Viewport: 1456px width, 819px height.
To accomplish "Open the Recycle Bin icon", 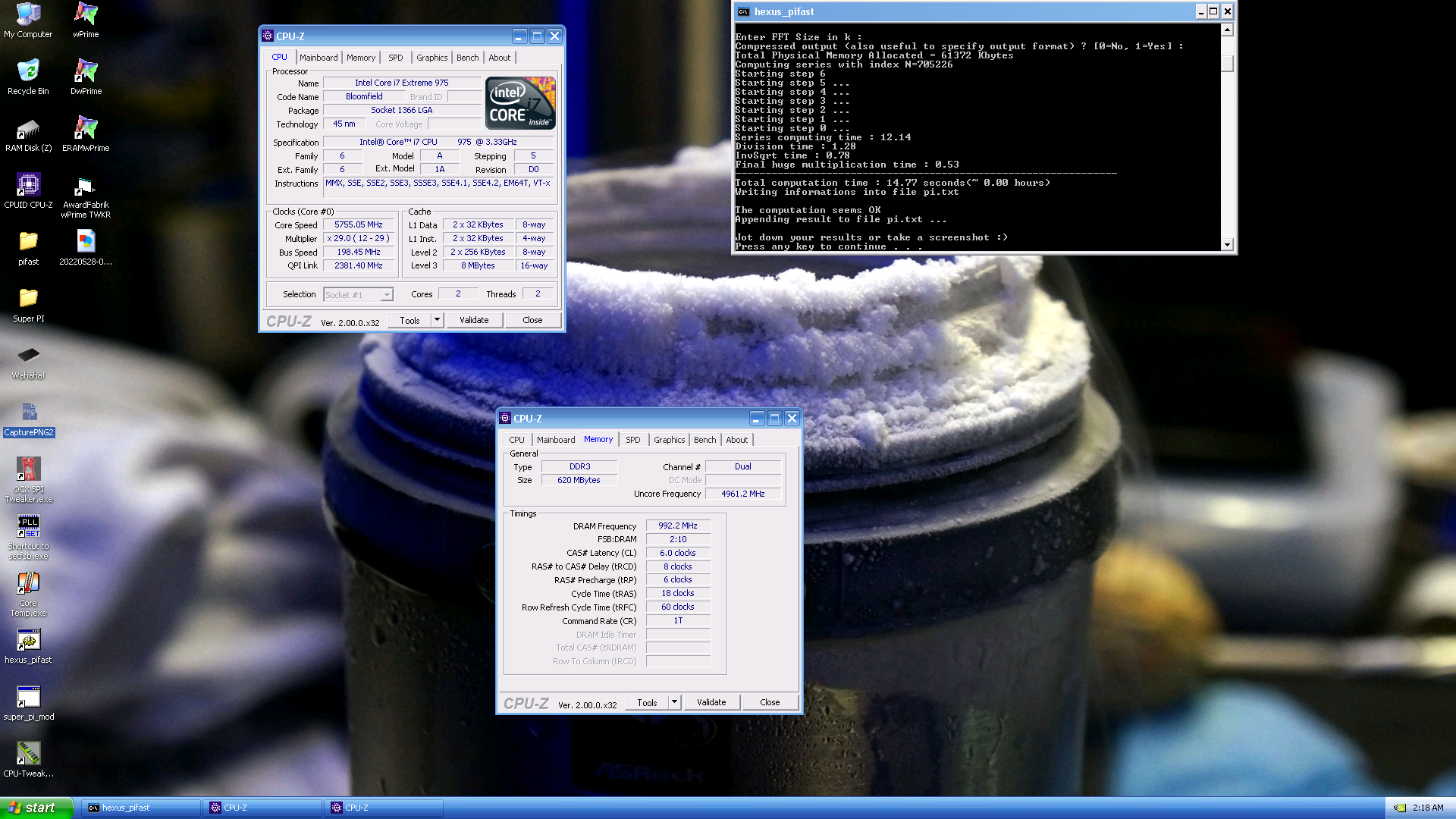I will 28,77.
